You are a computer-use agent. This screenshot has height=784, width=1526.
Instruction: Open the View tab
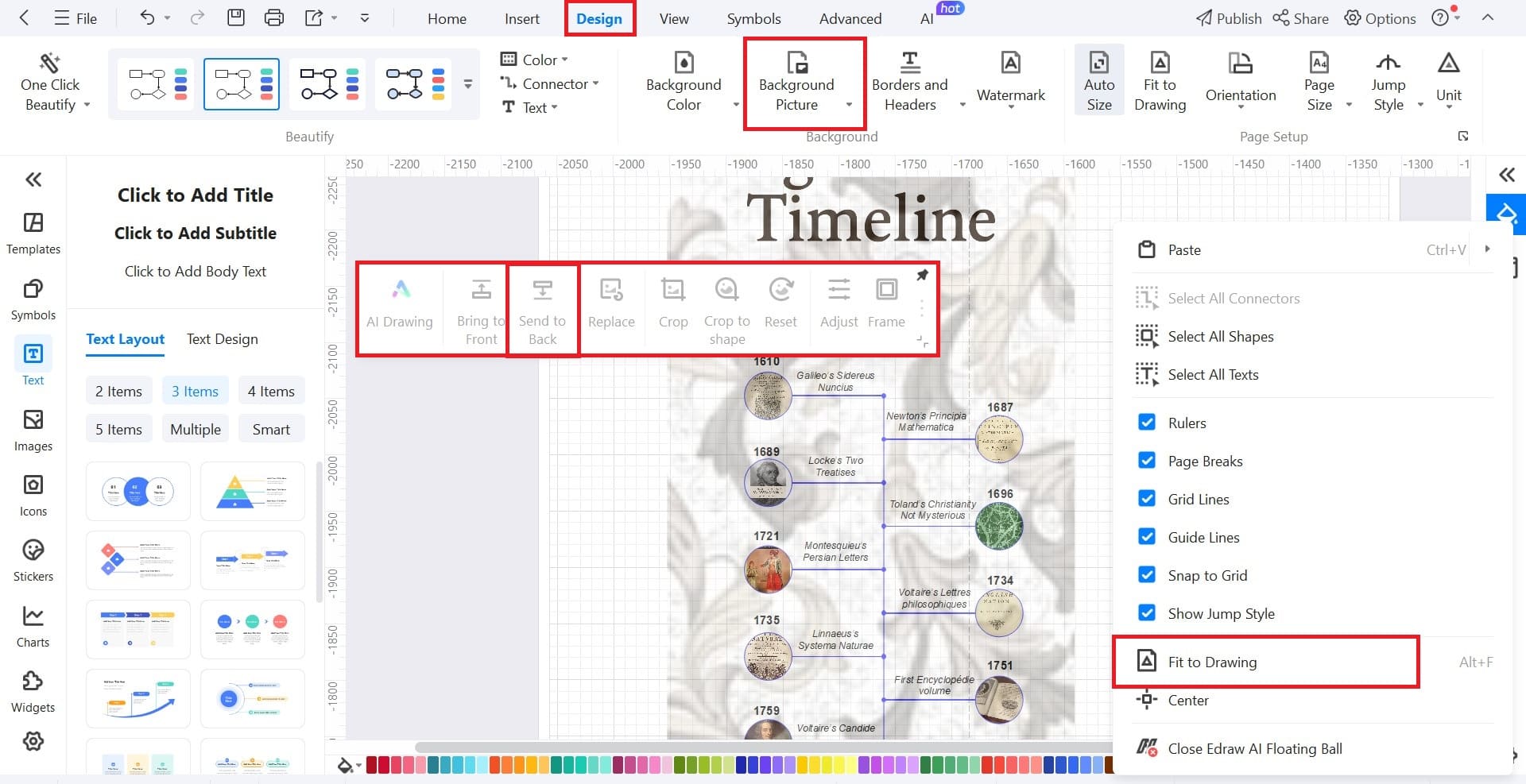coord(674,18)
